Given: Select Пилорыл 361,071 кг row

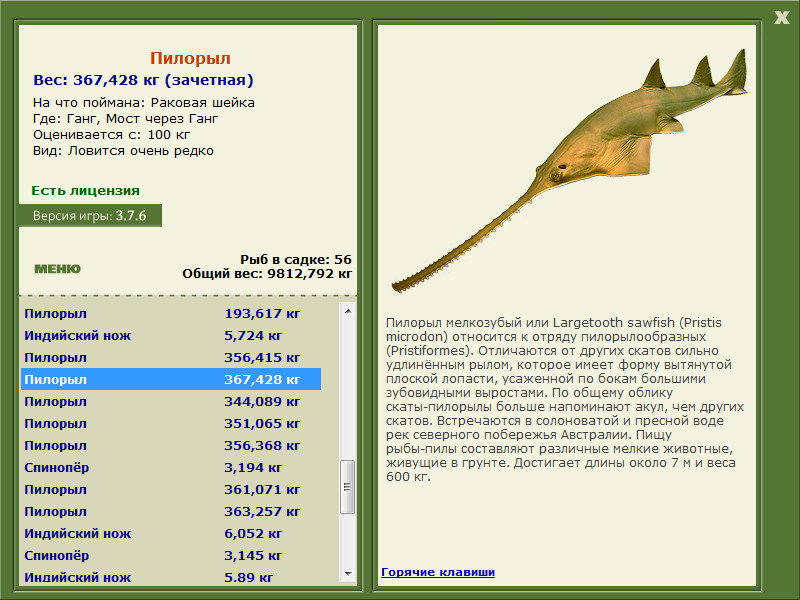Looking at the screenshot, I should tap(171, 489).
